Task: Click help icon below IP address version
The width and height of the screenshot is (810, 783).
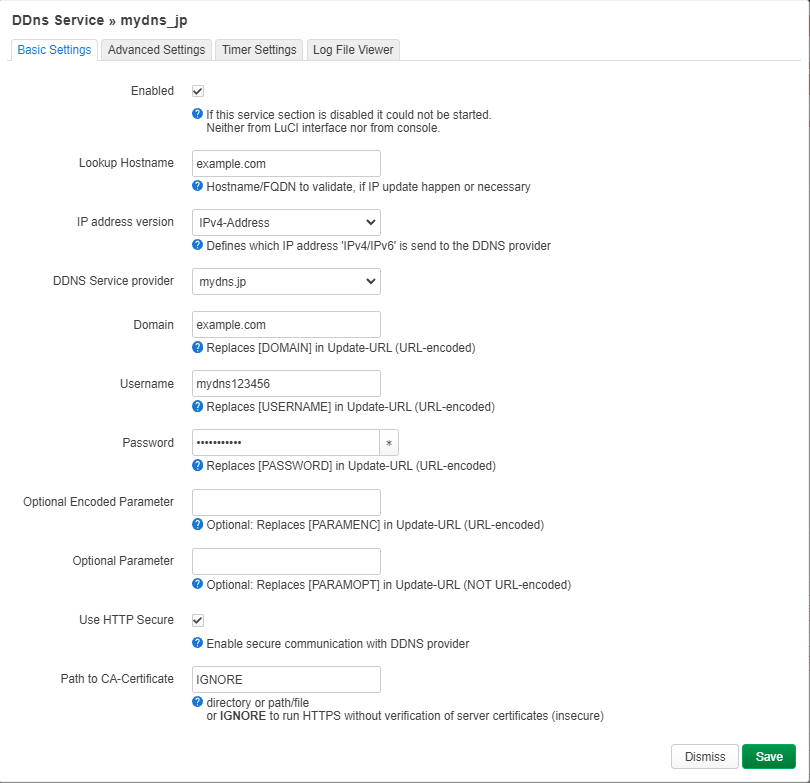Action: [198, 245]
